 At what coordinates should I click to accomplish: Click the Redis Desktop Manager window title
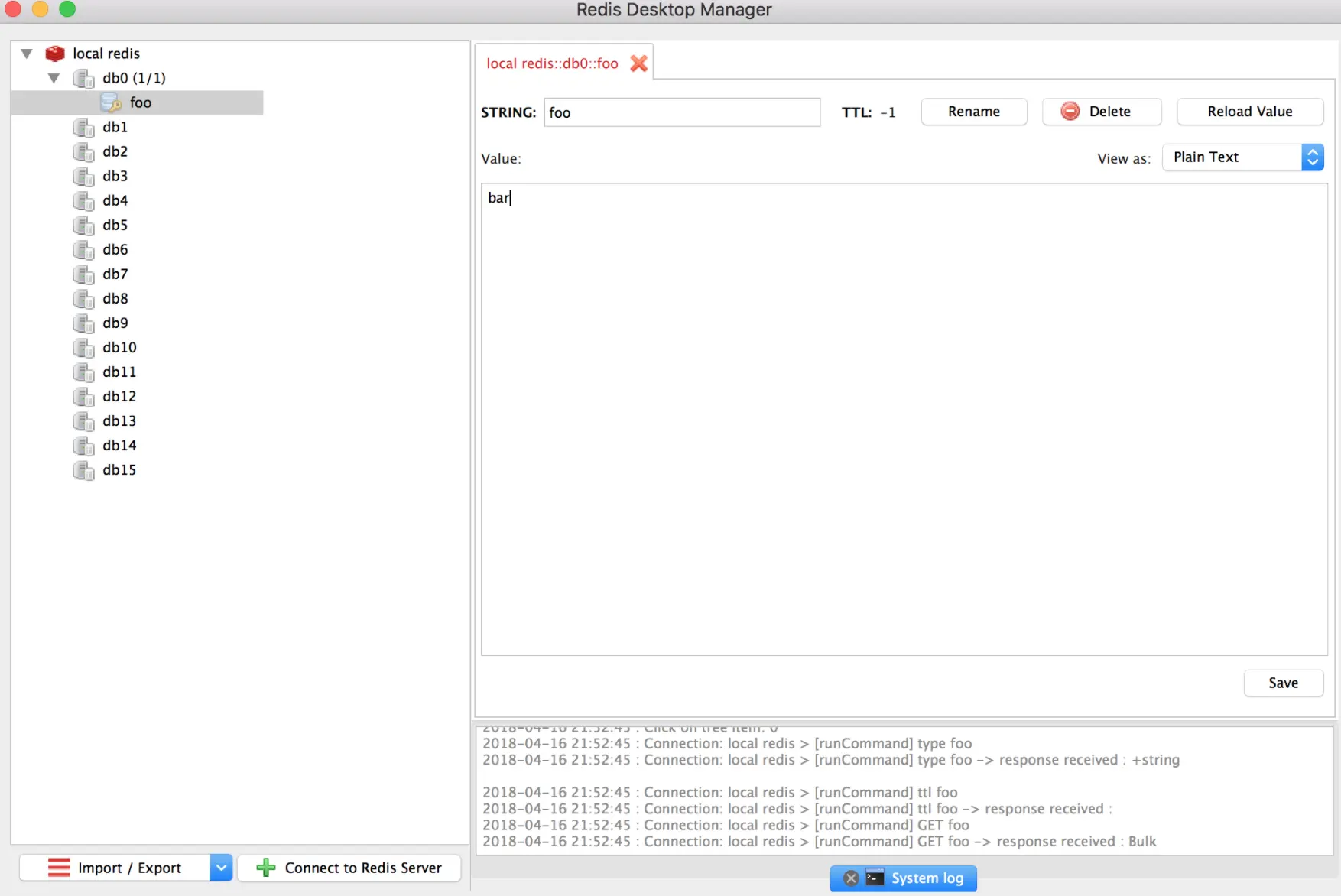[x=674, y=10]
